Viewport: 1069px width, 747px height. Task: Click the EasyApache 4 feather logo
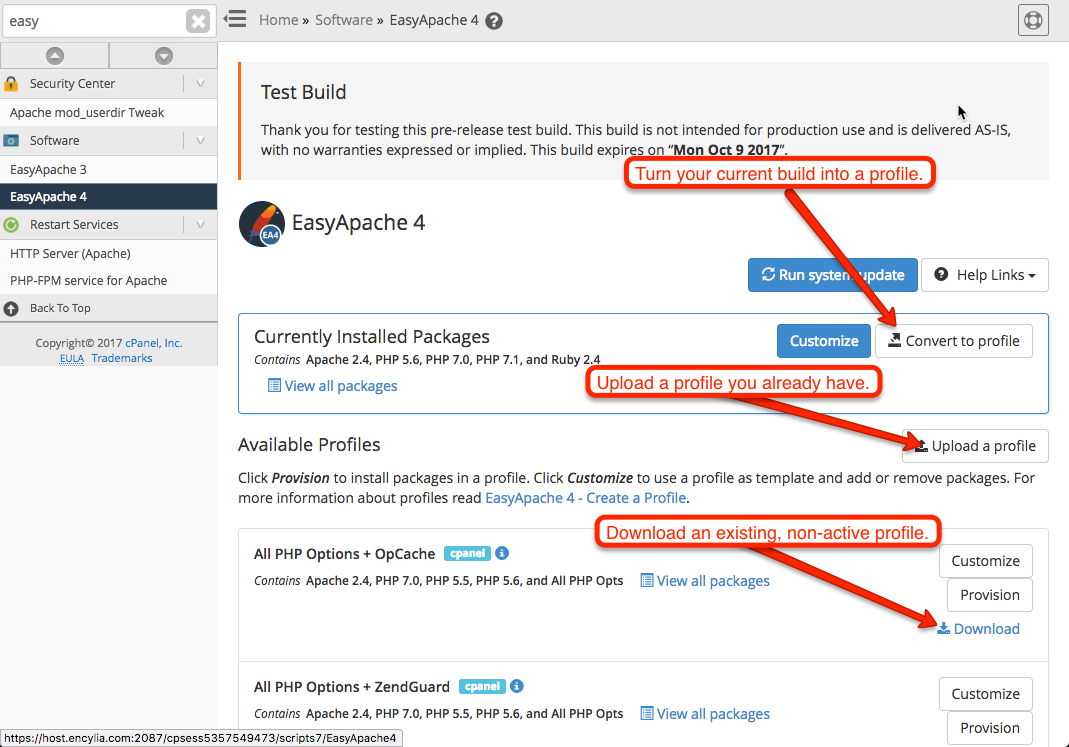point(262,224)
